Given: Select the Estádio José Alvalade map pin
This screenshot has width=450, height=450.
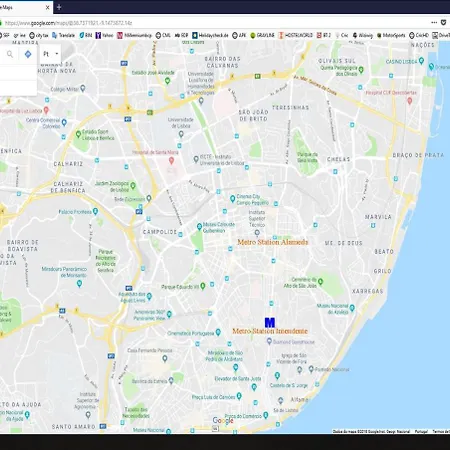Looking at the screenshot, I should pyautogui.click(x=168, y=81).
